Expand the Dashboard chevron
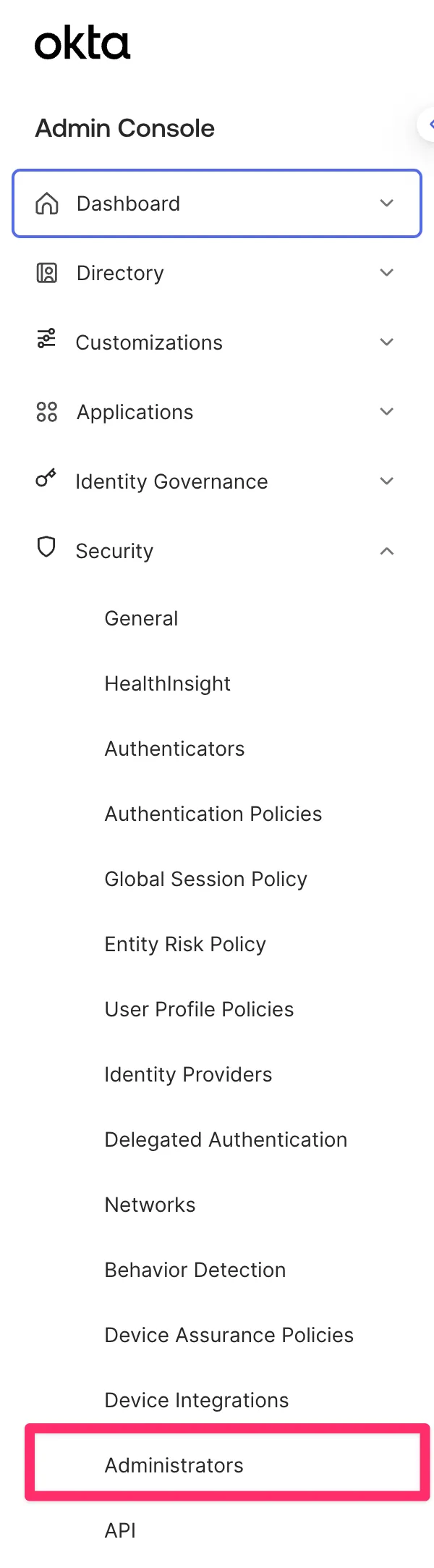 387,203
